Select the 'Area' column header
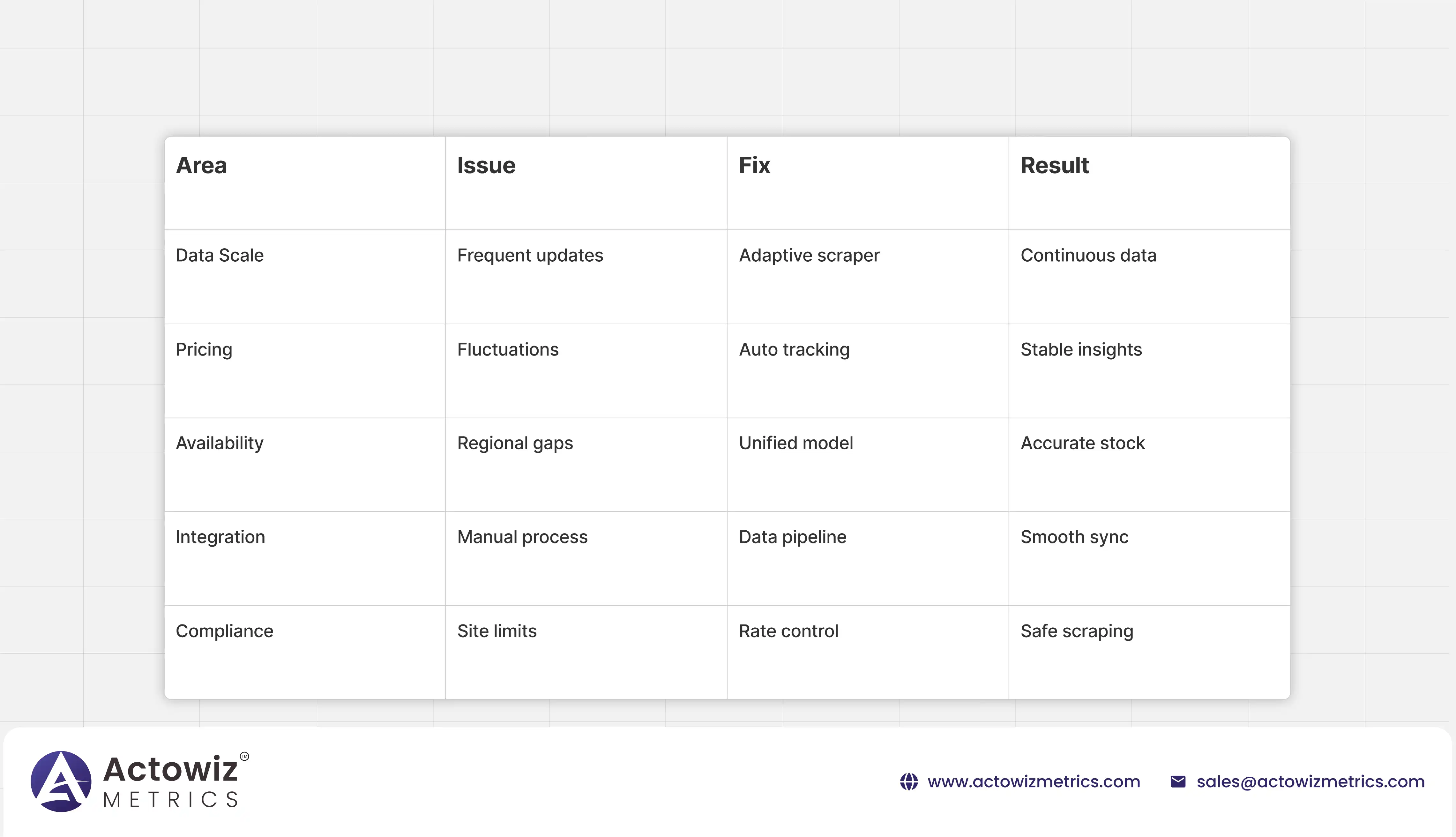 click(x=201, y=166)
